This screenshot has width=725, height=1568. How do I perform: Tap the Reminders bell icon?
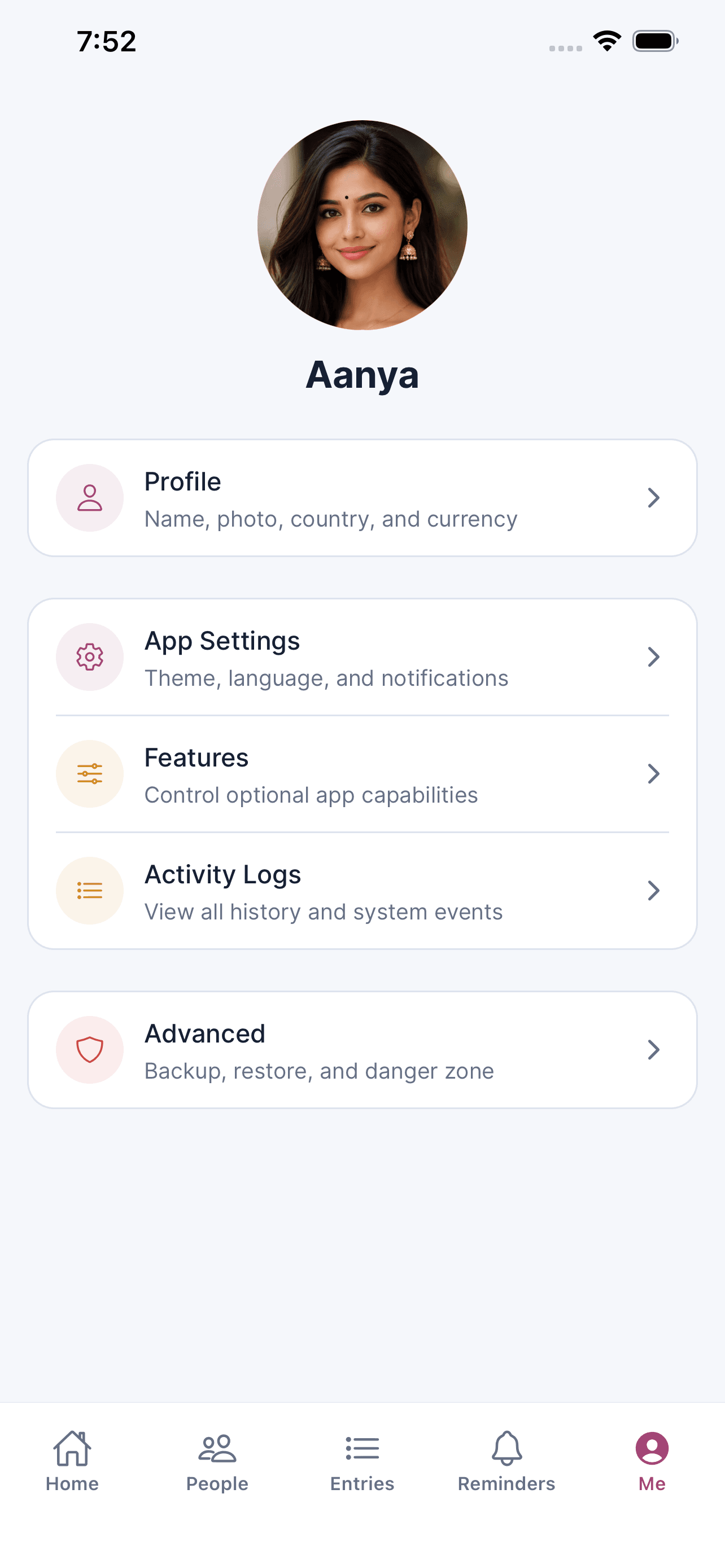tap(506, 1449)
